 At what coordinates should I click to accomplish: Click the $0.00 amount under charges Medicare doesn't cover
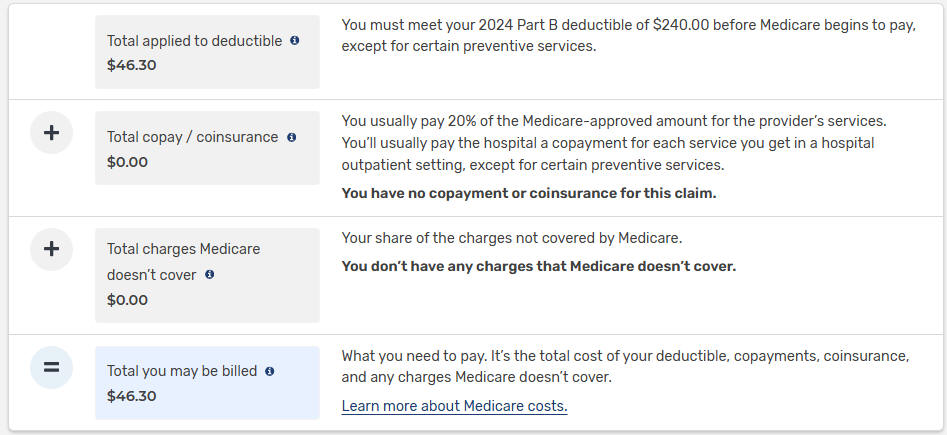pos(127,300)
